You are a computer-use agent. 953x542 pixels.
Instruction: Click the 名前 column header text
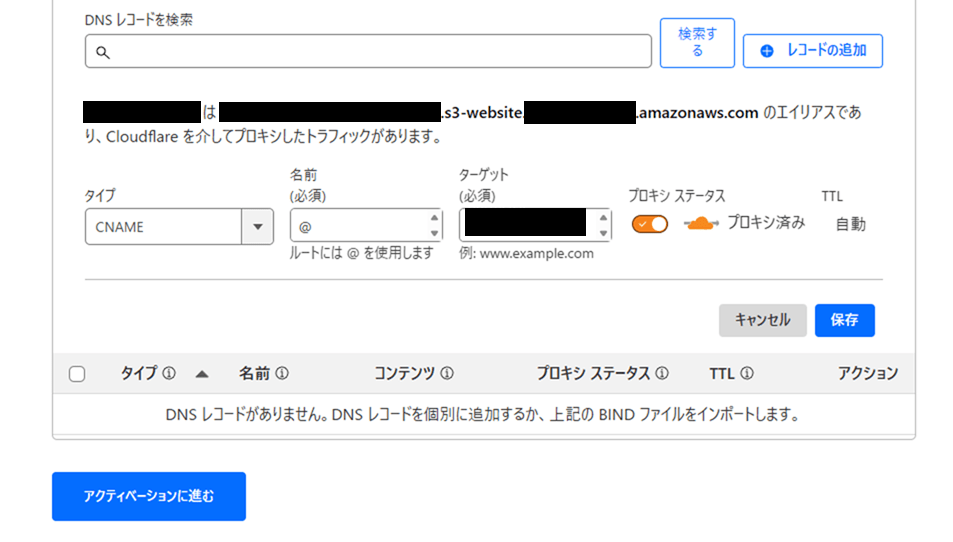[254, 373]
